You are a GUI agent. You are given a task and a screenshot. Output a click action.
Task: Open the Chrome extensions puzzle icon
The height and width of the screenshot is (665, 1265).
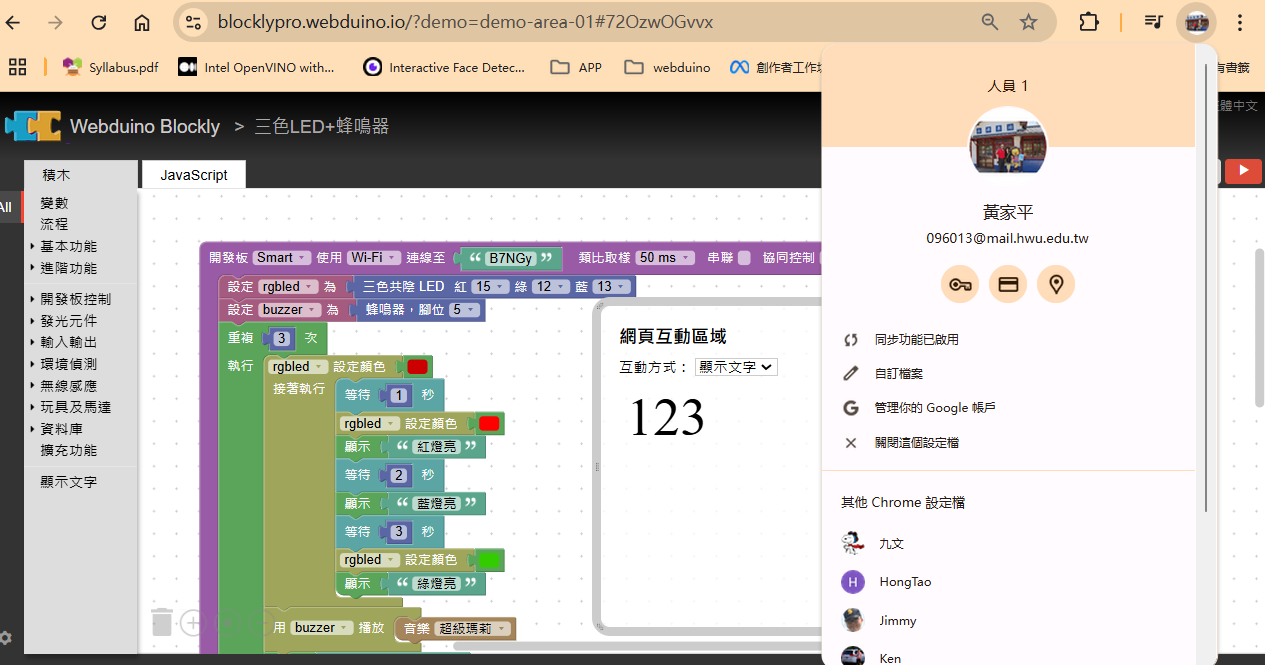1089,22
